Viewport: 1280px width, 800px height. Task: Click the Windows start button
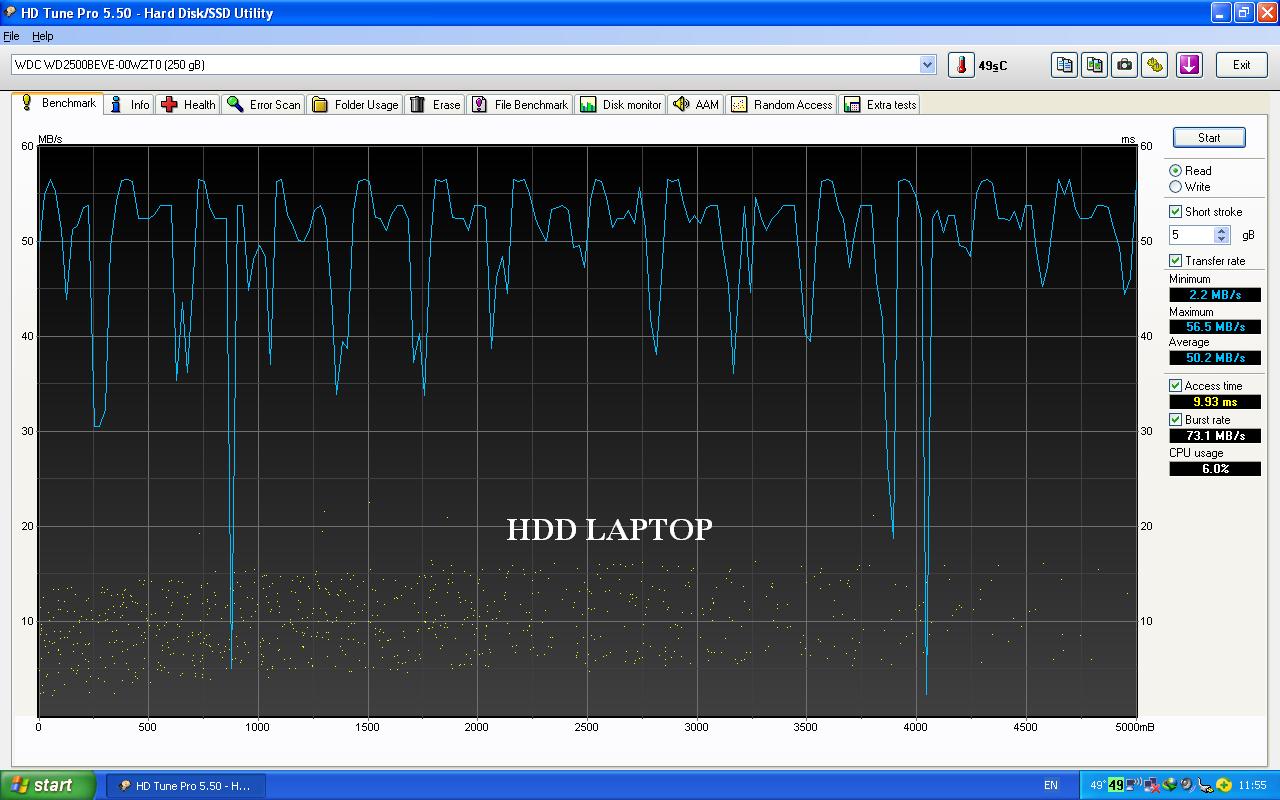(48, 785)
